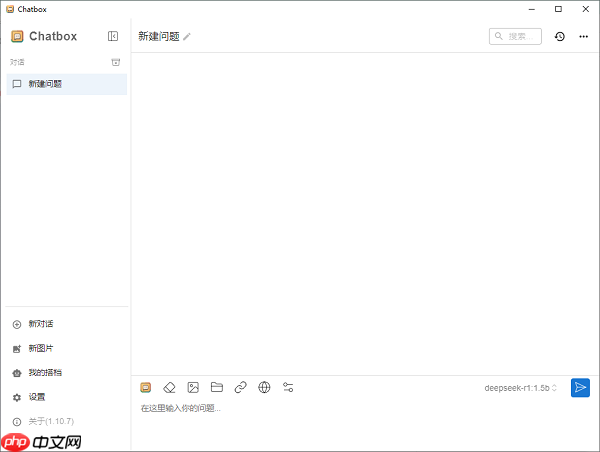Click the archive icon beside 对话 label

(116, 62)
